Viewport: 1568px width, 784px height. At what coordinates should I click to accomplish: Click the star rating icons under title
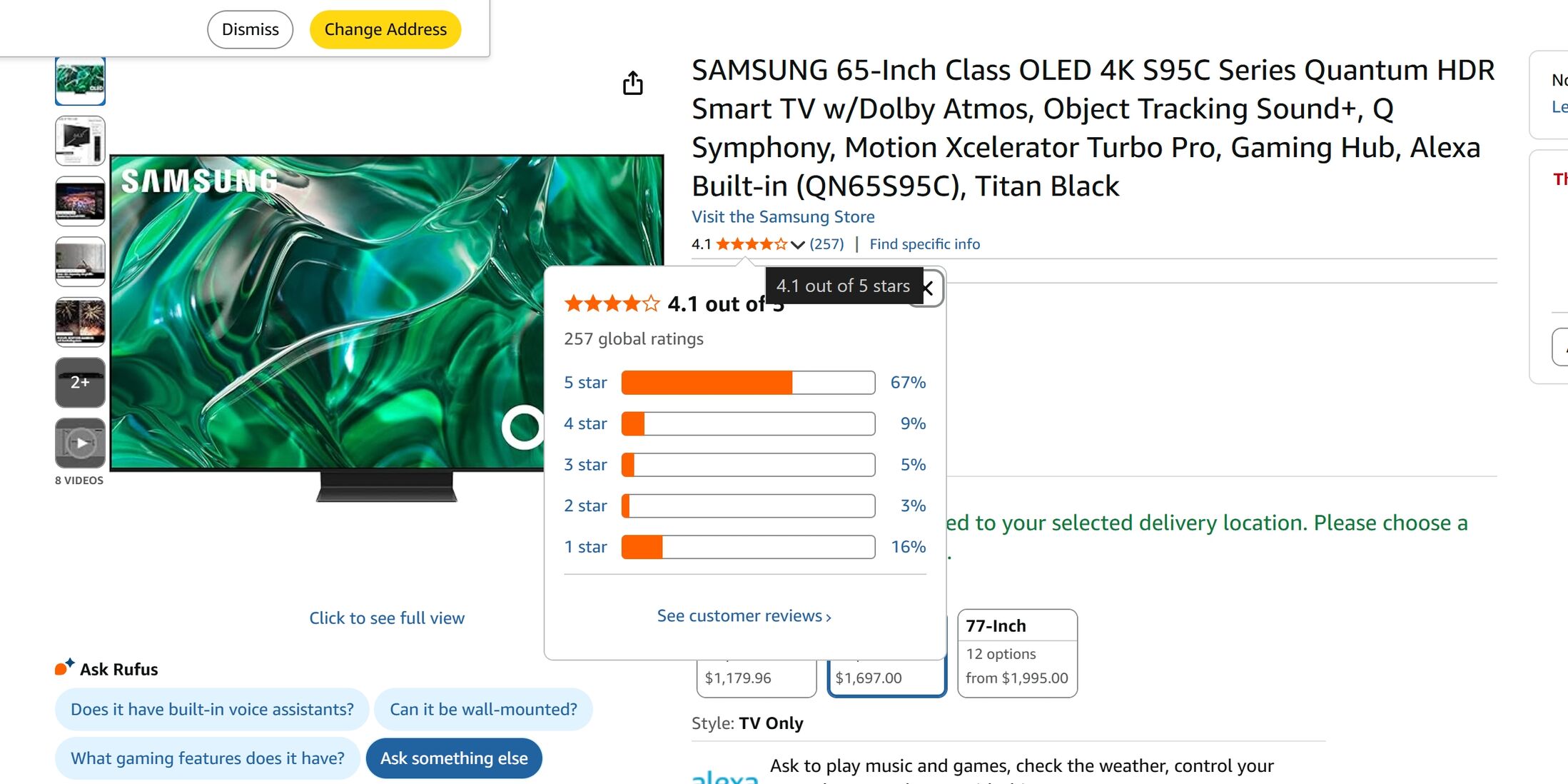tap(752, 244)
